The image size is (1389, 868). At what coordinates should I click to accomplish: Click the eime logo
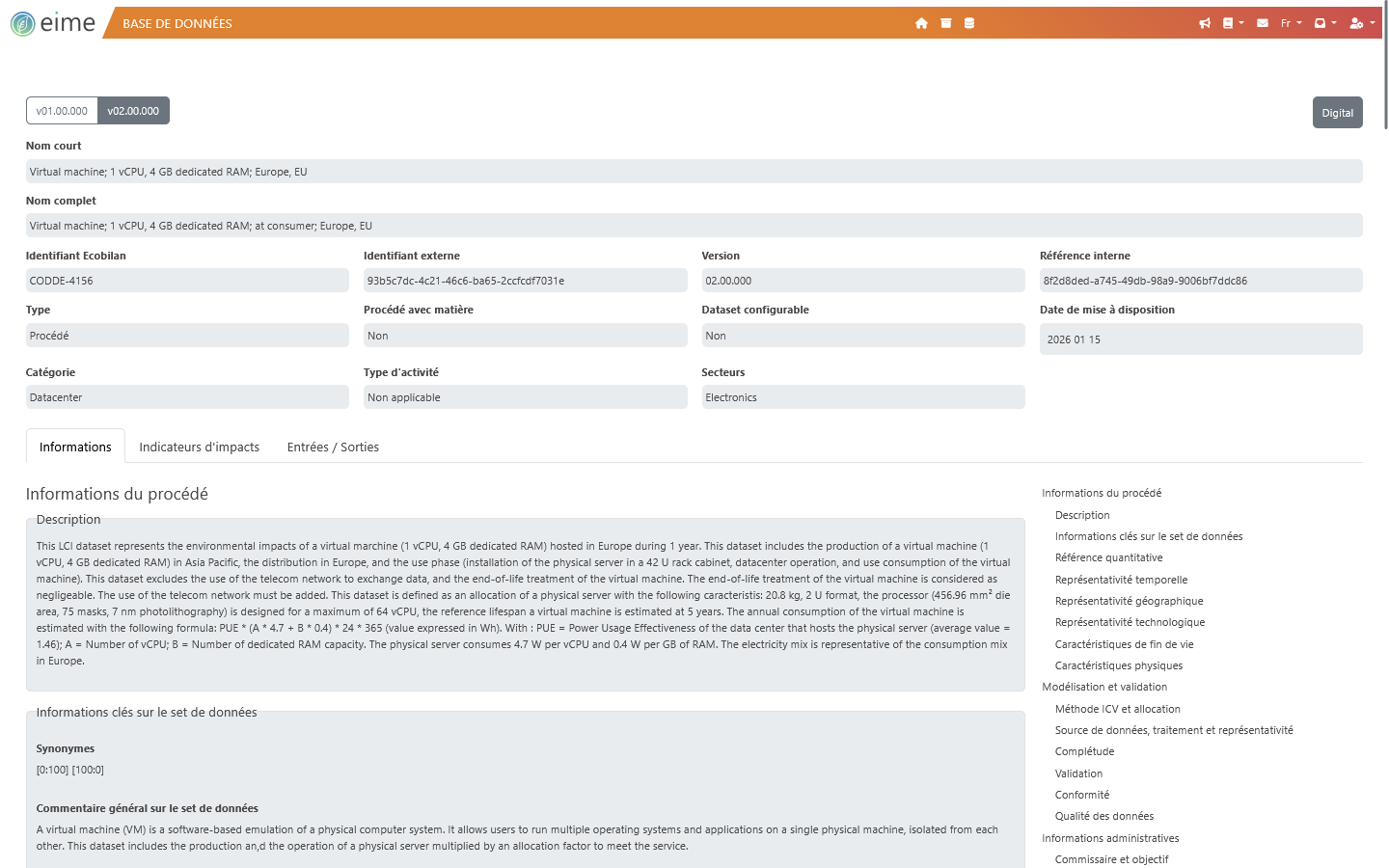tap(53, 23)
